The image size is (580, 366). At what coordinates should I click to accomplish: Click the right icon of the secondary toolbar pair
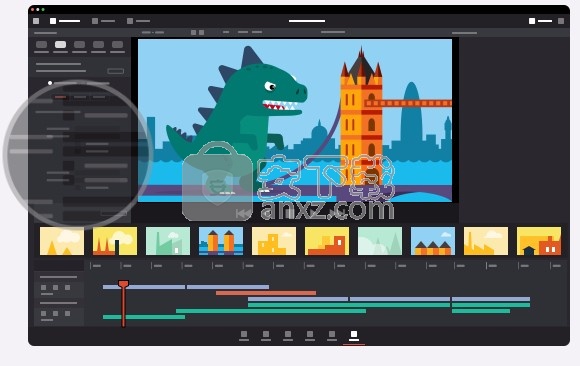[202, 33]
